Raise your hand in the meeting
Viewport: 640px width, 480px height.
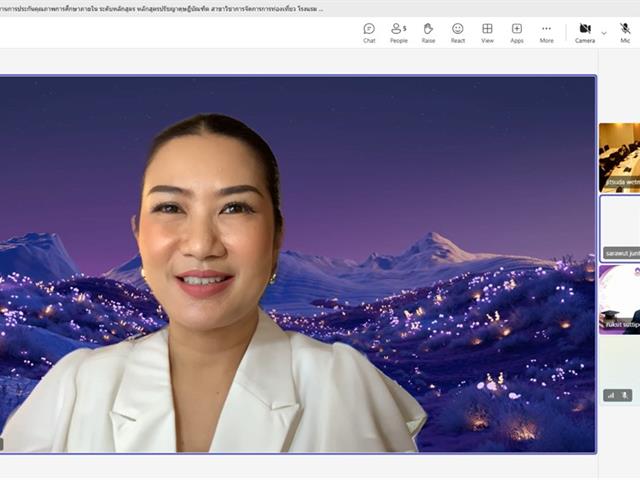click(428, 33)
